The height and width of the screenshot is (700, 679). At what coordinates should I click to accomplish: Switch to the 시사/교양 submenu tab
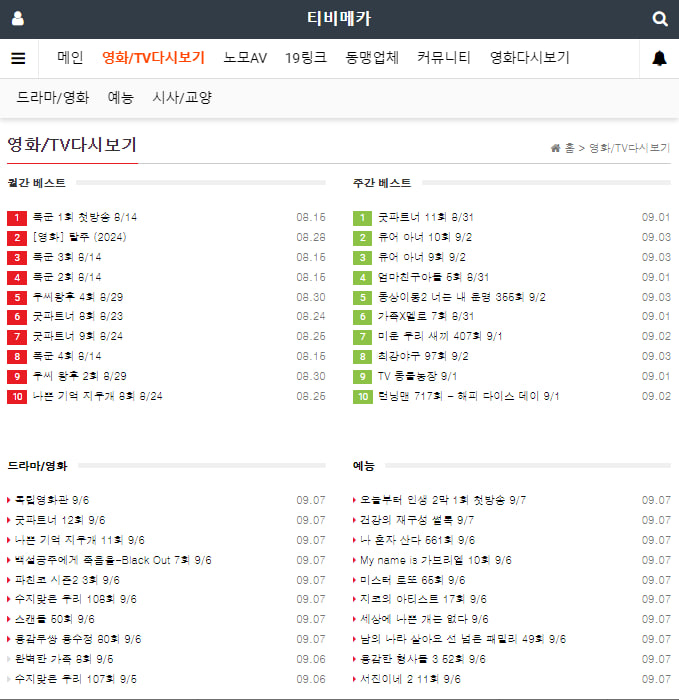[x=182, y=97]
